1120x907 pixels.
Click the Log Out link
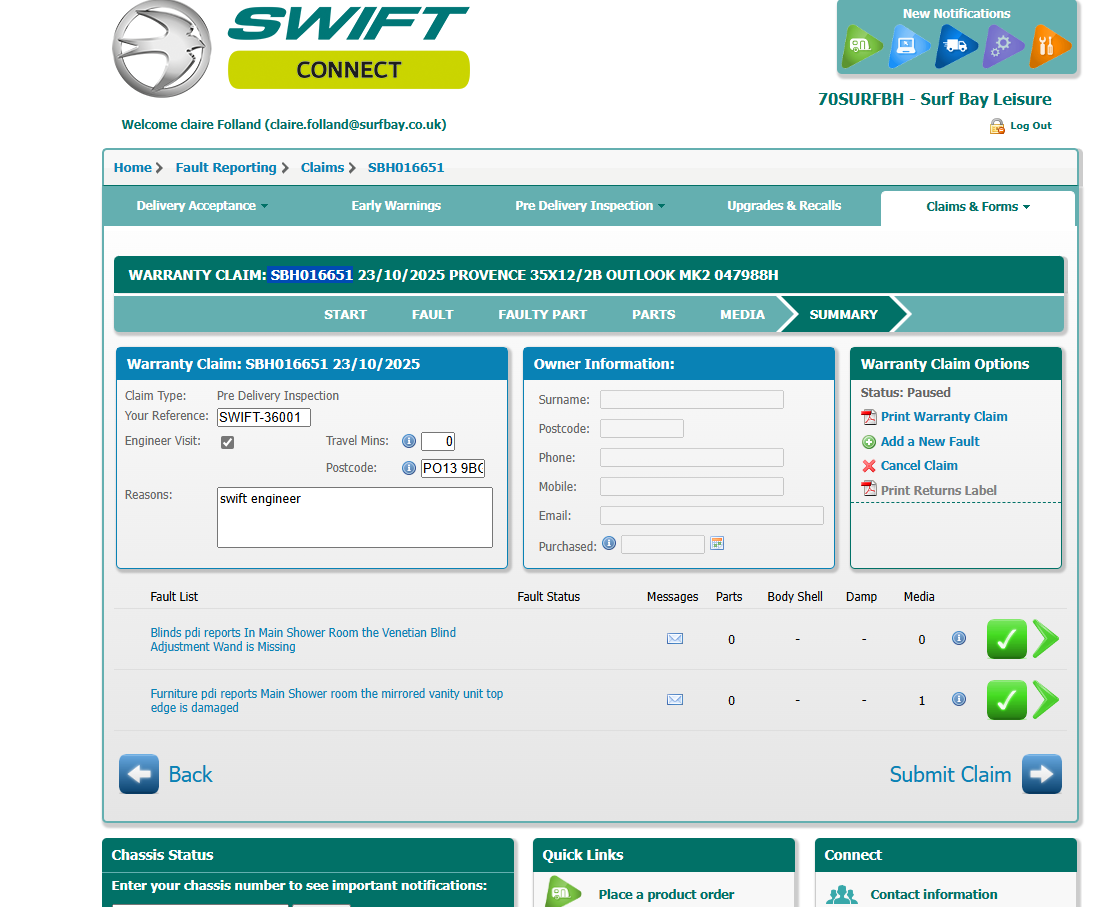(x=1031, y=126)
